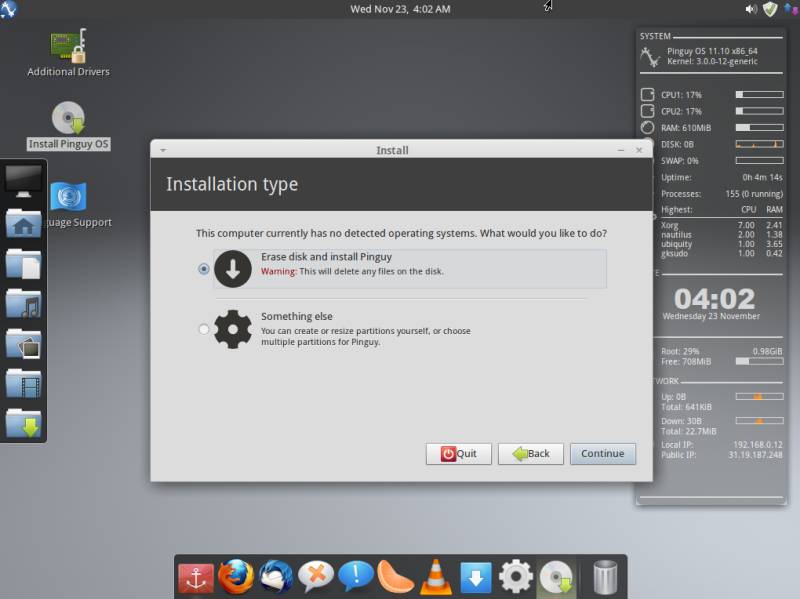Launch the orange slice app in the dock
The height and width of the screenshot is (599, 800).
tap(396, 577)
